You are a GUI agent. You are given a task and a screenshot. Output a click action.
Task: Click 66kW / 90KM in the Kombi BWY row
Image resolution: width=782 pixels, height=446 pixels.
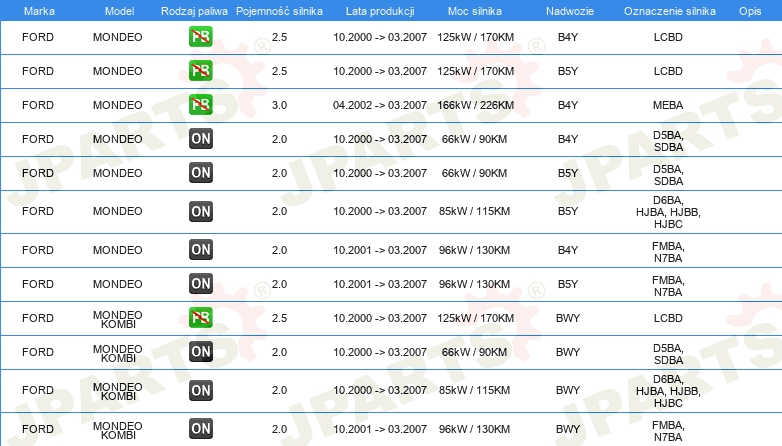click(x=474, y=352)
